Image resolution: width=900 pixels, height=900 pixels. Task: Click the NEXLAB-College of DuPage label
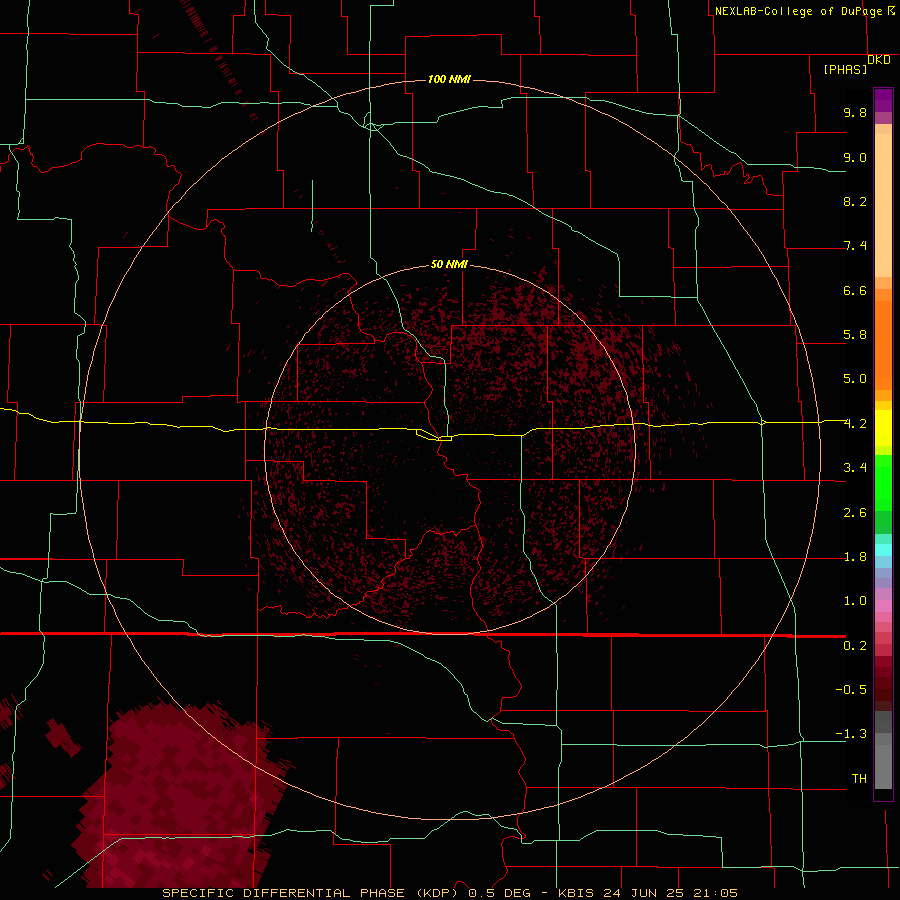tap(798, 11)
